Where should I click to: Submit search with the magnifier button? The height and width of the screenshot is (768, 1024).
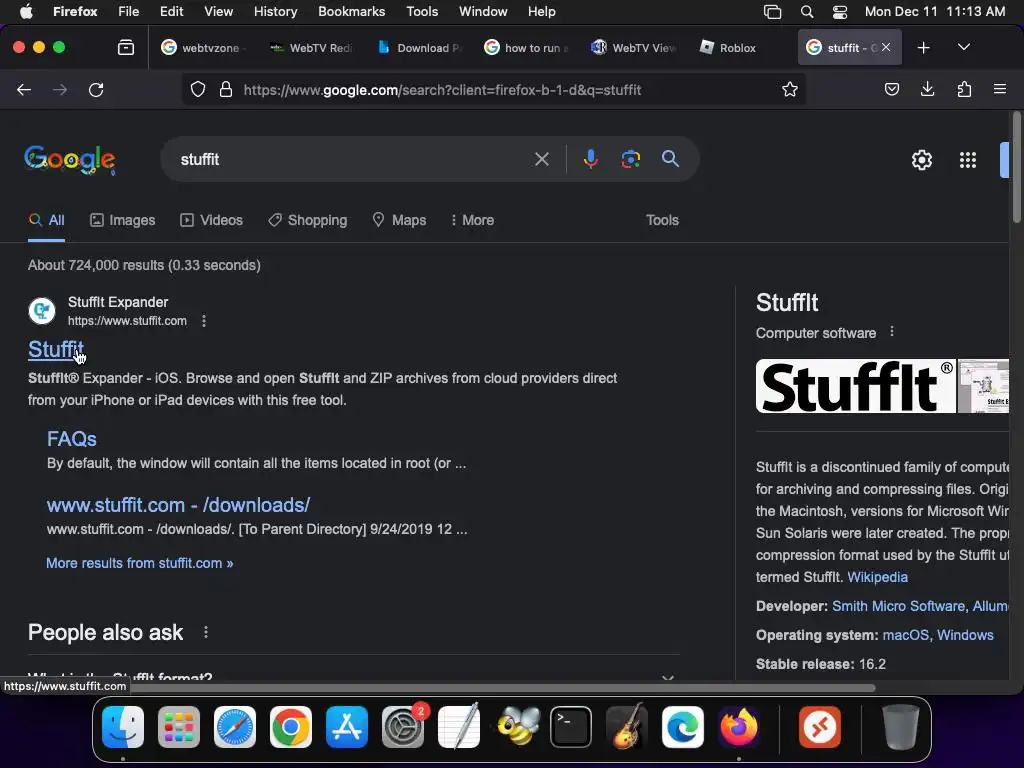pyautogui.click(x=670, y=159)
